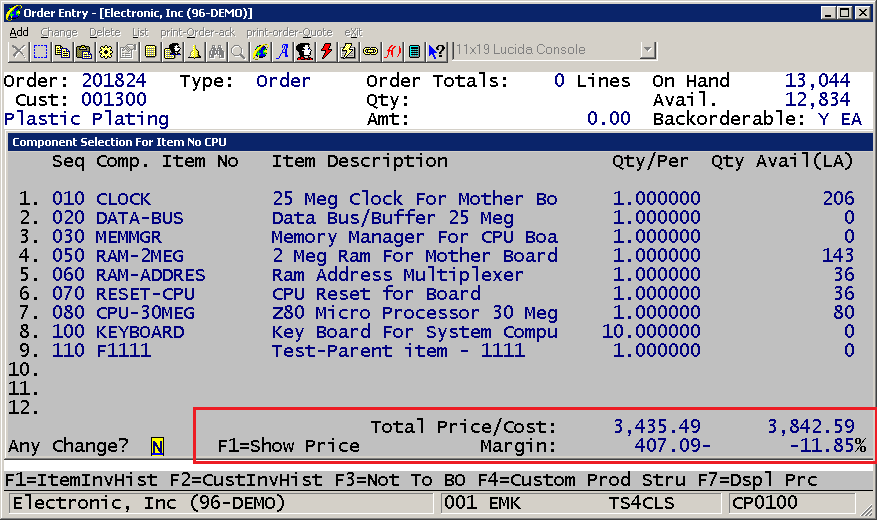
Task: Open the List menu
Action: pos(140,32)
